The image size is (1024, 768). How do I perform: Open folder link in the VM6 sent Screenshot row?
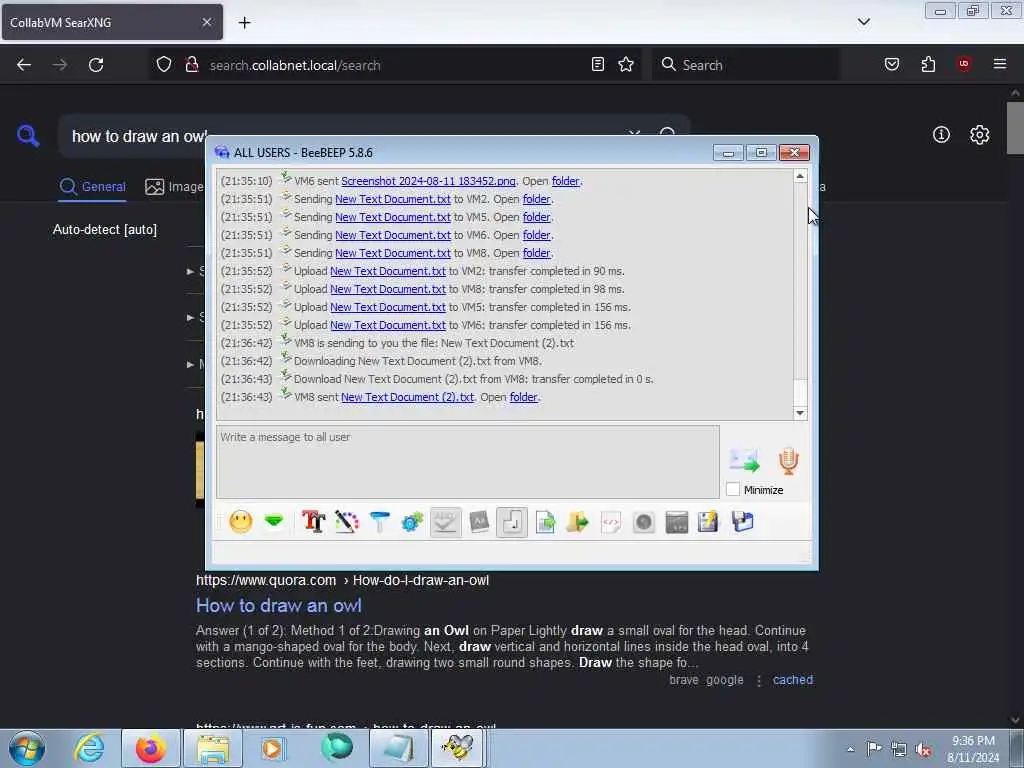tap(566, 181)
